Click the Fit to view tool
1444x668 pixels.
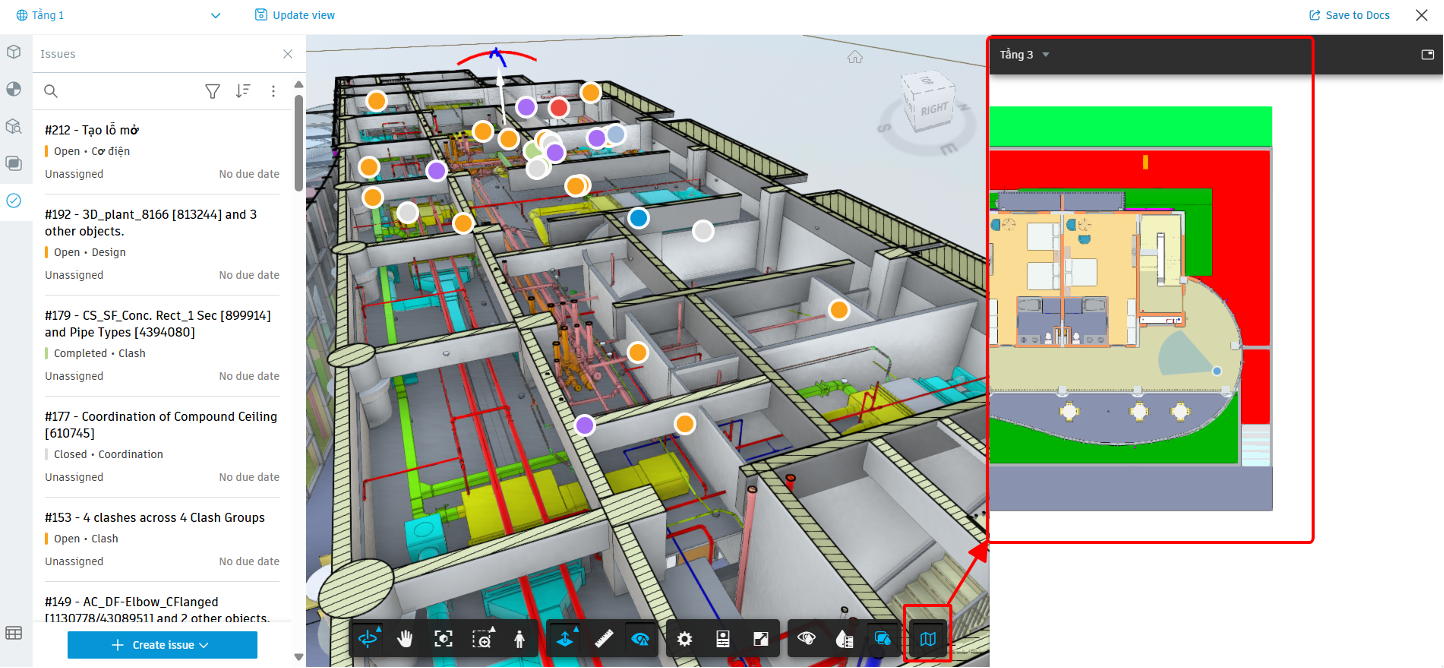444,640
